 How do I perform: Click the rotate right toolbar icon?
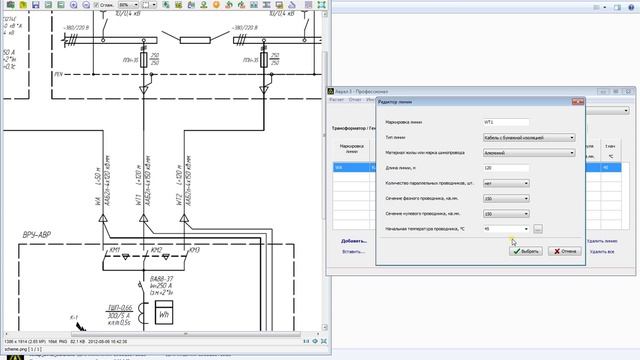242,4
